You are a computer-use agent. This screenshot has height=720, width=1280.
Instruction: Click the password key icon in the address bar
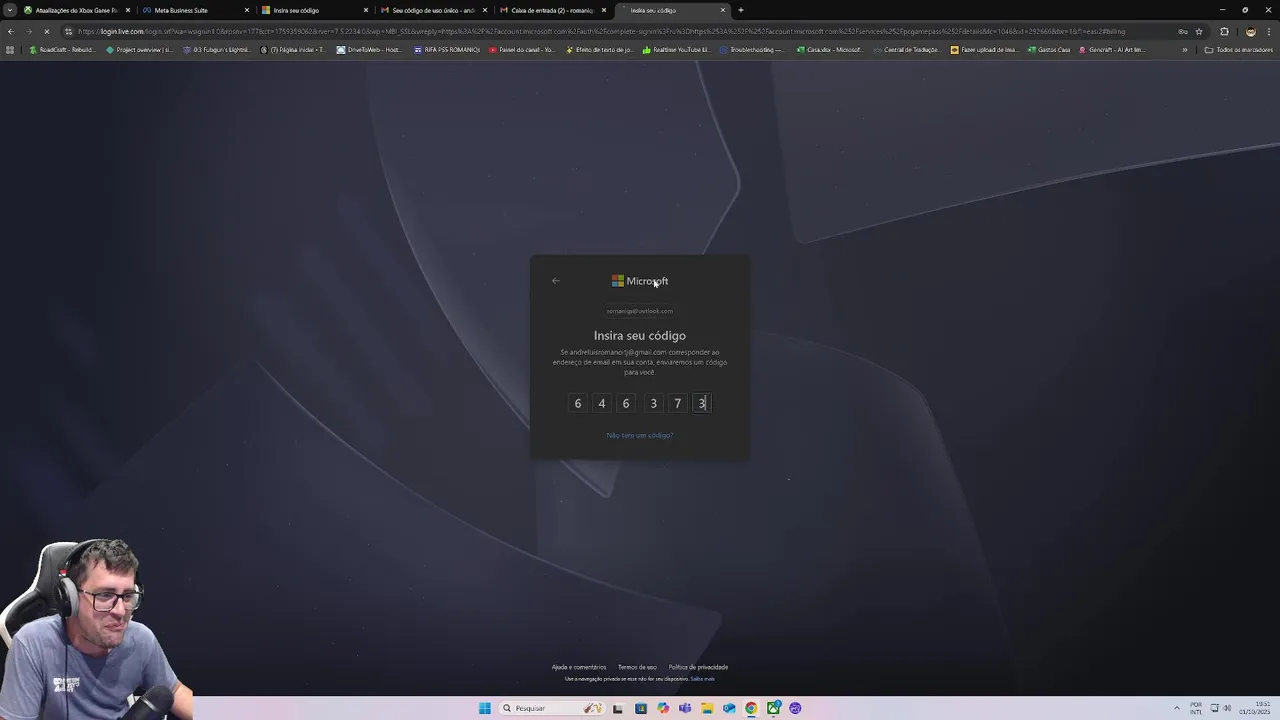(x=1183, y=31)
